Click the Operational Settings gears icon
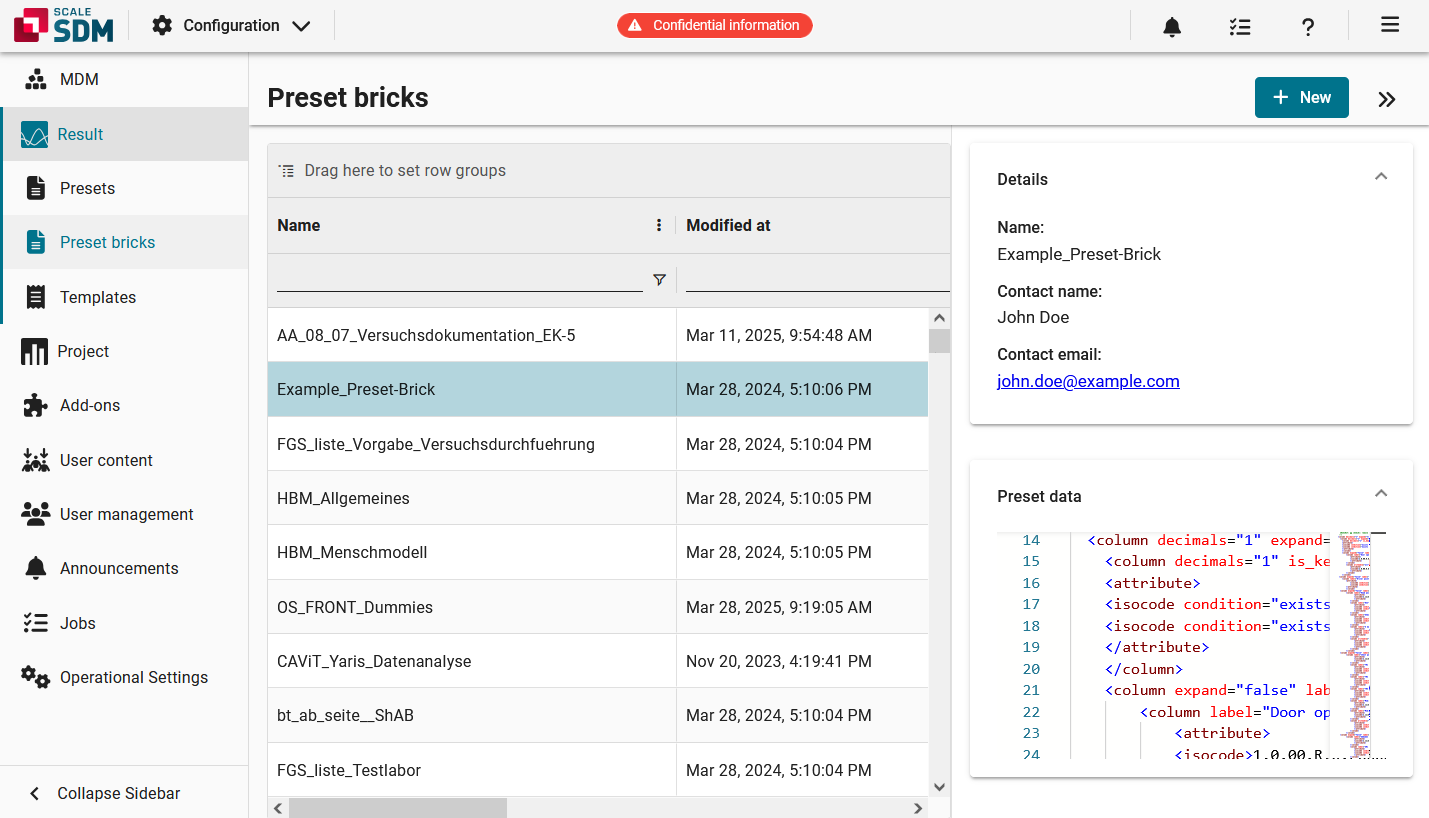This screenshot has width=1429, height=818. (35, 677)
